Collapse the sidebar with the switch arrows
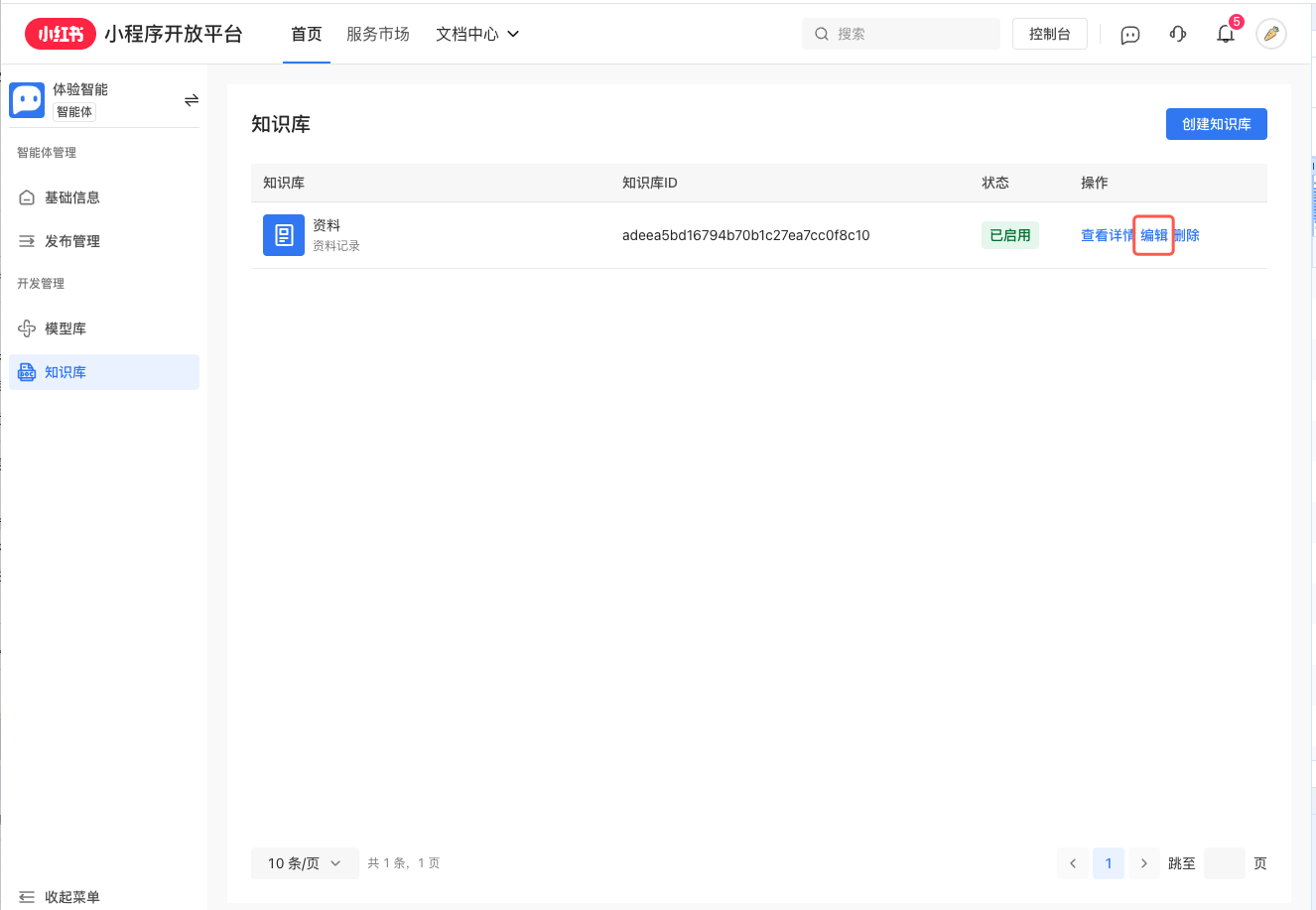Screen dimensions: 1316x910 pos(191,99)
